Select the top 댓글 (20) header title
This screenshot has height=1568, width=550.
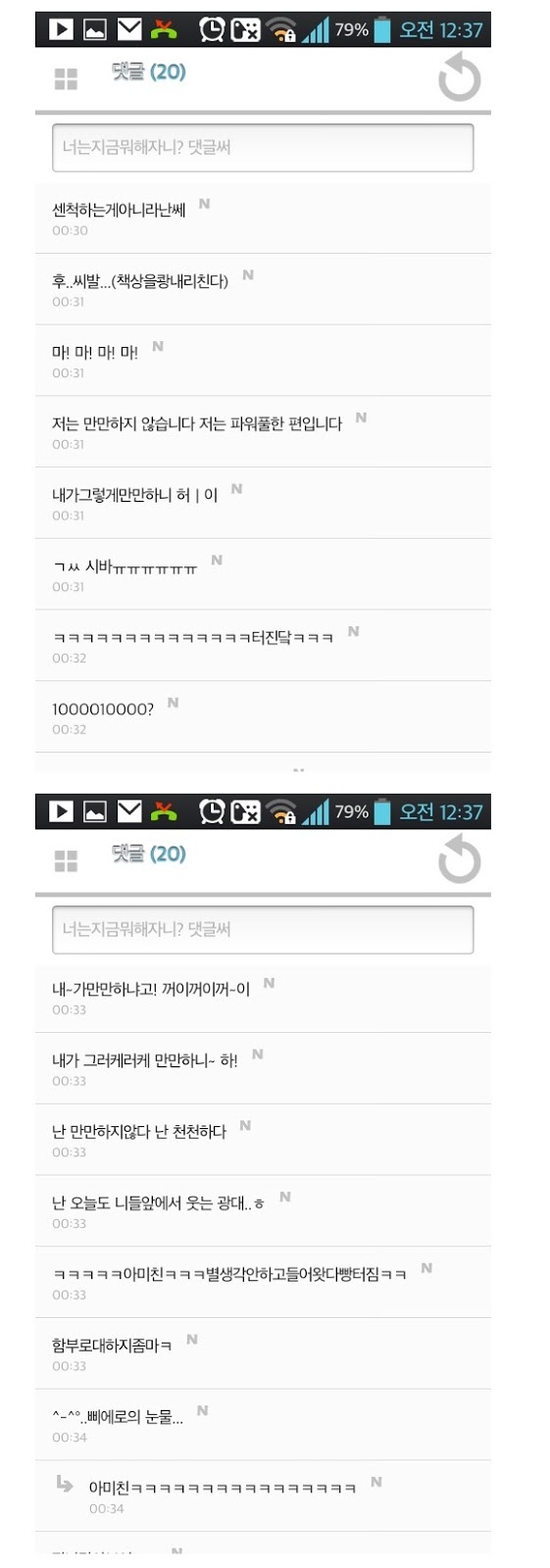[148, 72]
